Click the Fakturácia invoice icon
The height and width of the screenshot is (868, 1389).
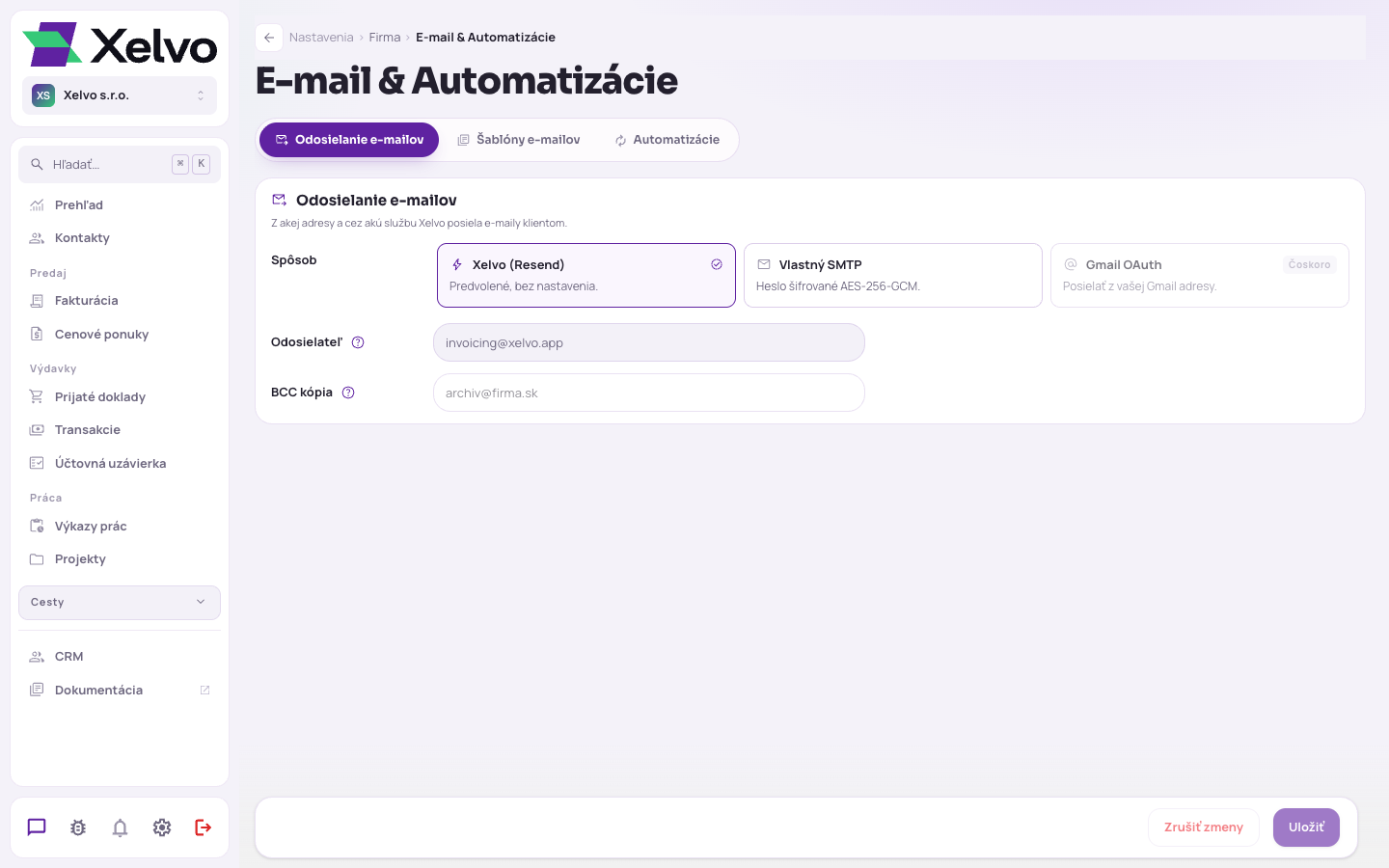click(37, 301)
